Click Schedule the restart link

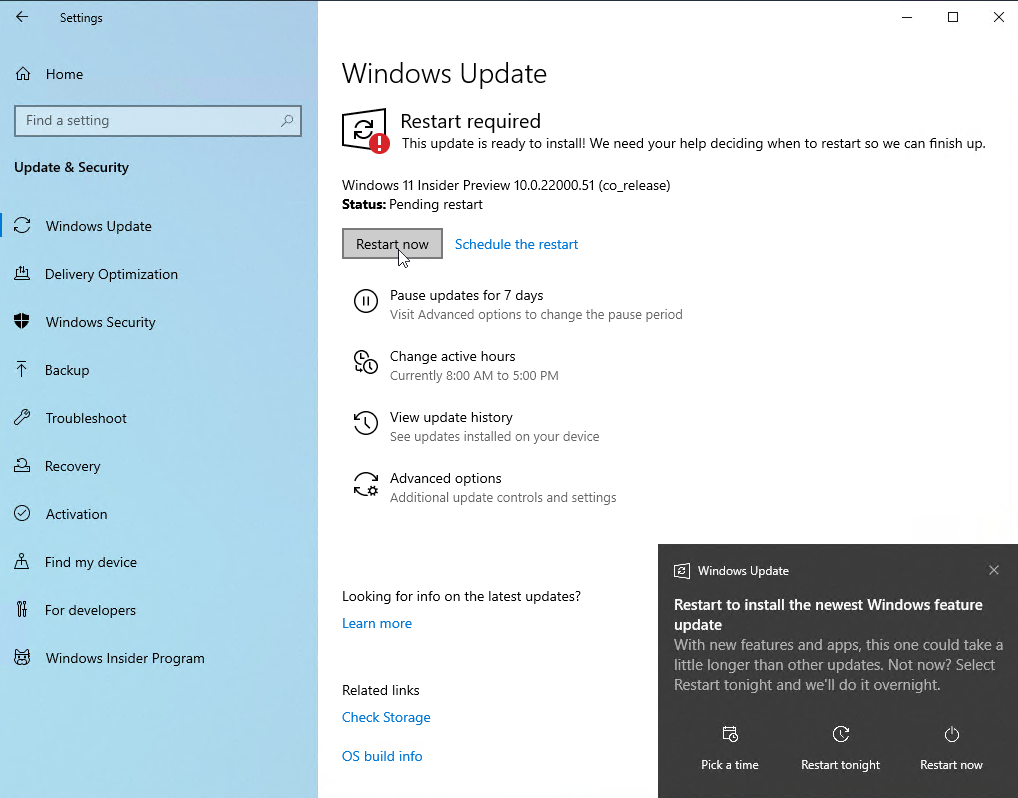pos(516,244)
